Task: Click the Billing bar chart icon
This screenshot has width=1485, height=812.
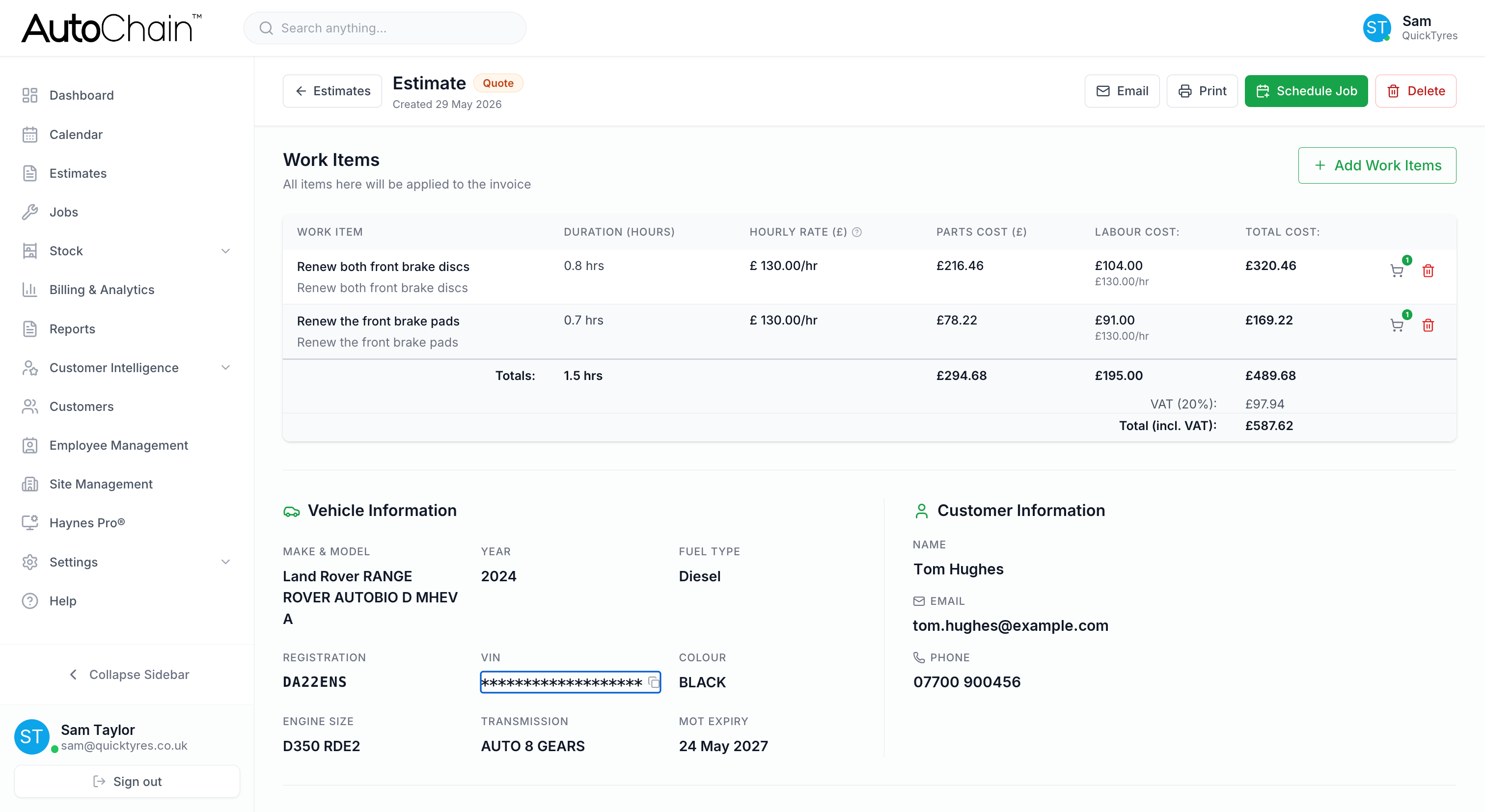Action: pyautogui.click(x=30, y=290)
